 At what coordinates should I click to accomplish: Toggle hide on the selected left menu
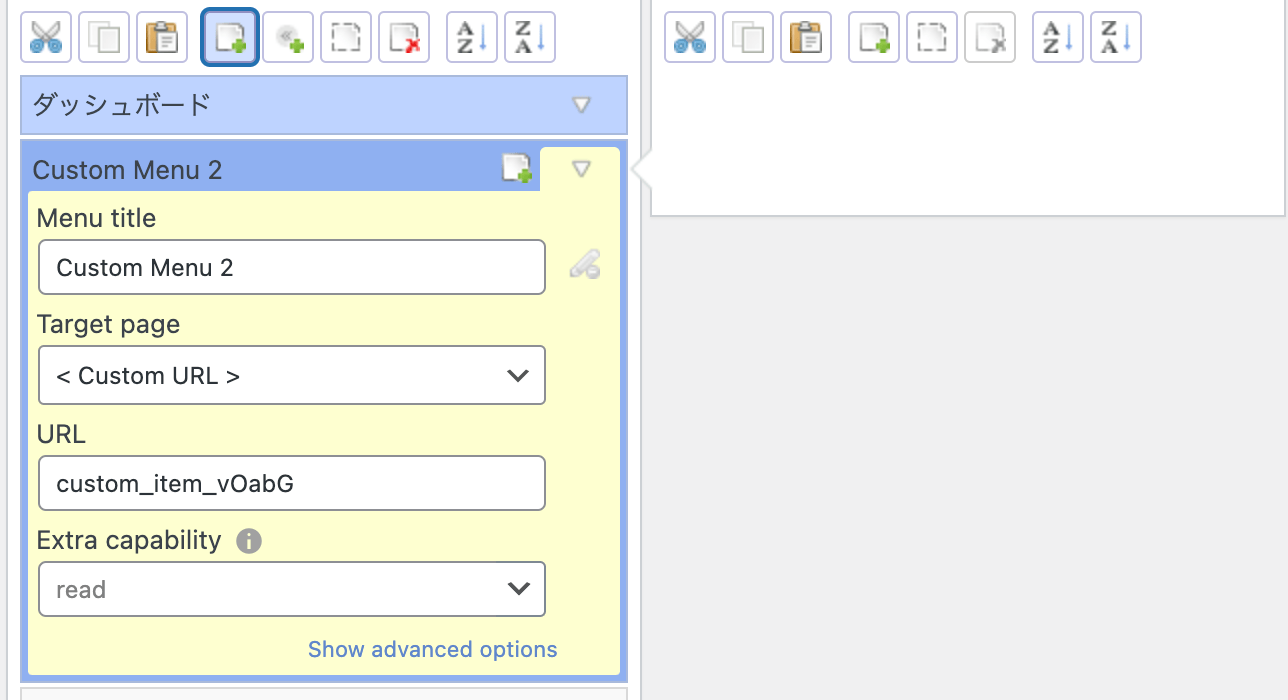point(346,38)
